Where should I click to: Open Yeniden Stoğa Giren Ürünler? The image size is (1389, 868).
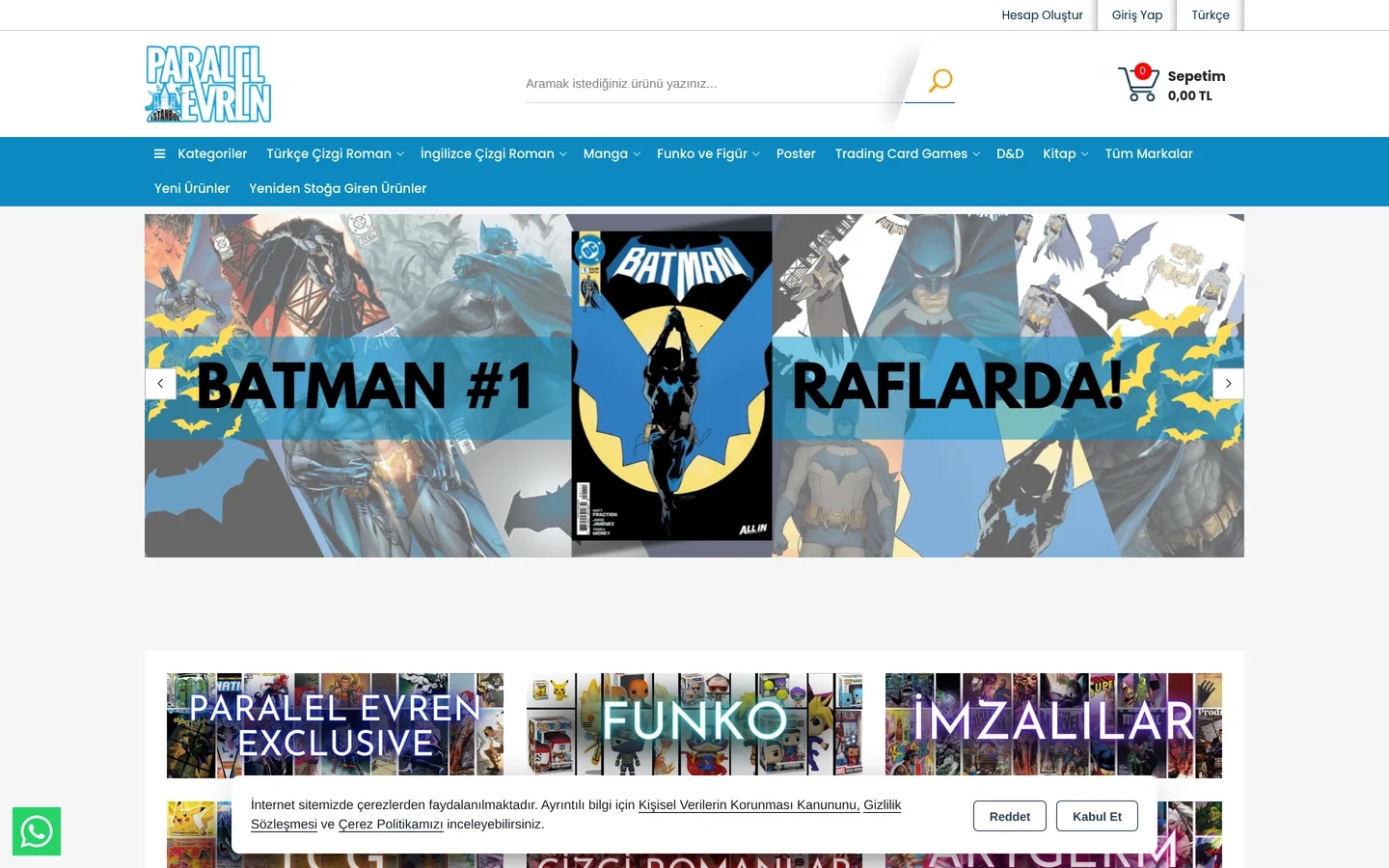pyautogui.click(x=338, y=189)
